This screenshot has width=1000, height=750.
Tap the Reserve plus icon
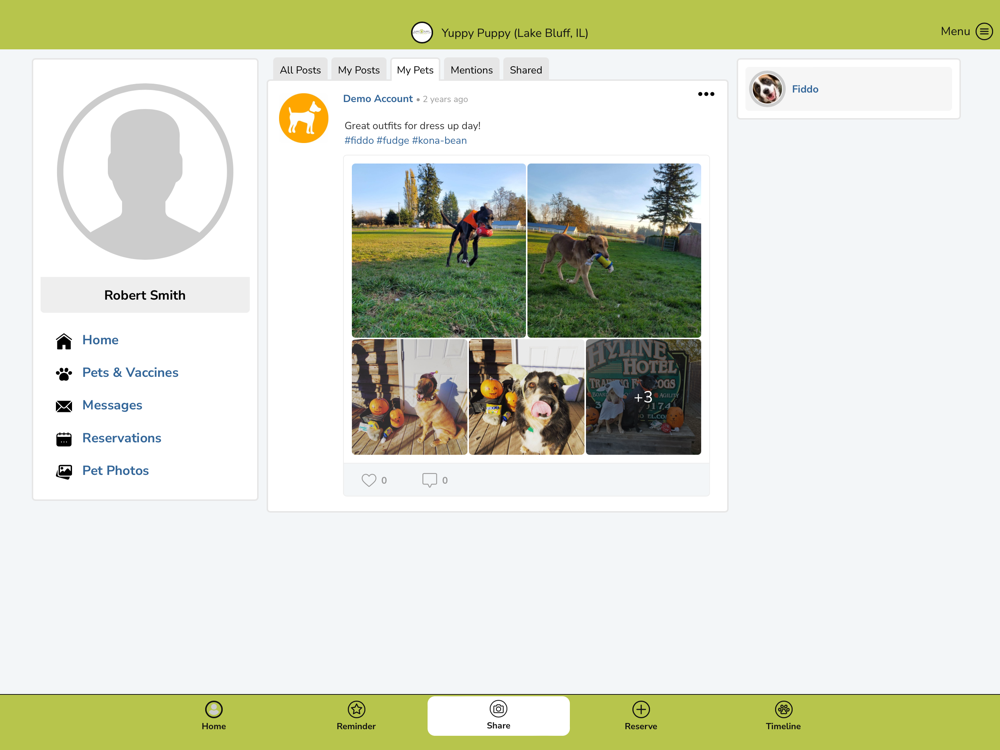[641, 709]
